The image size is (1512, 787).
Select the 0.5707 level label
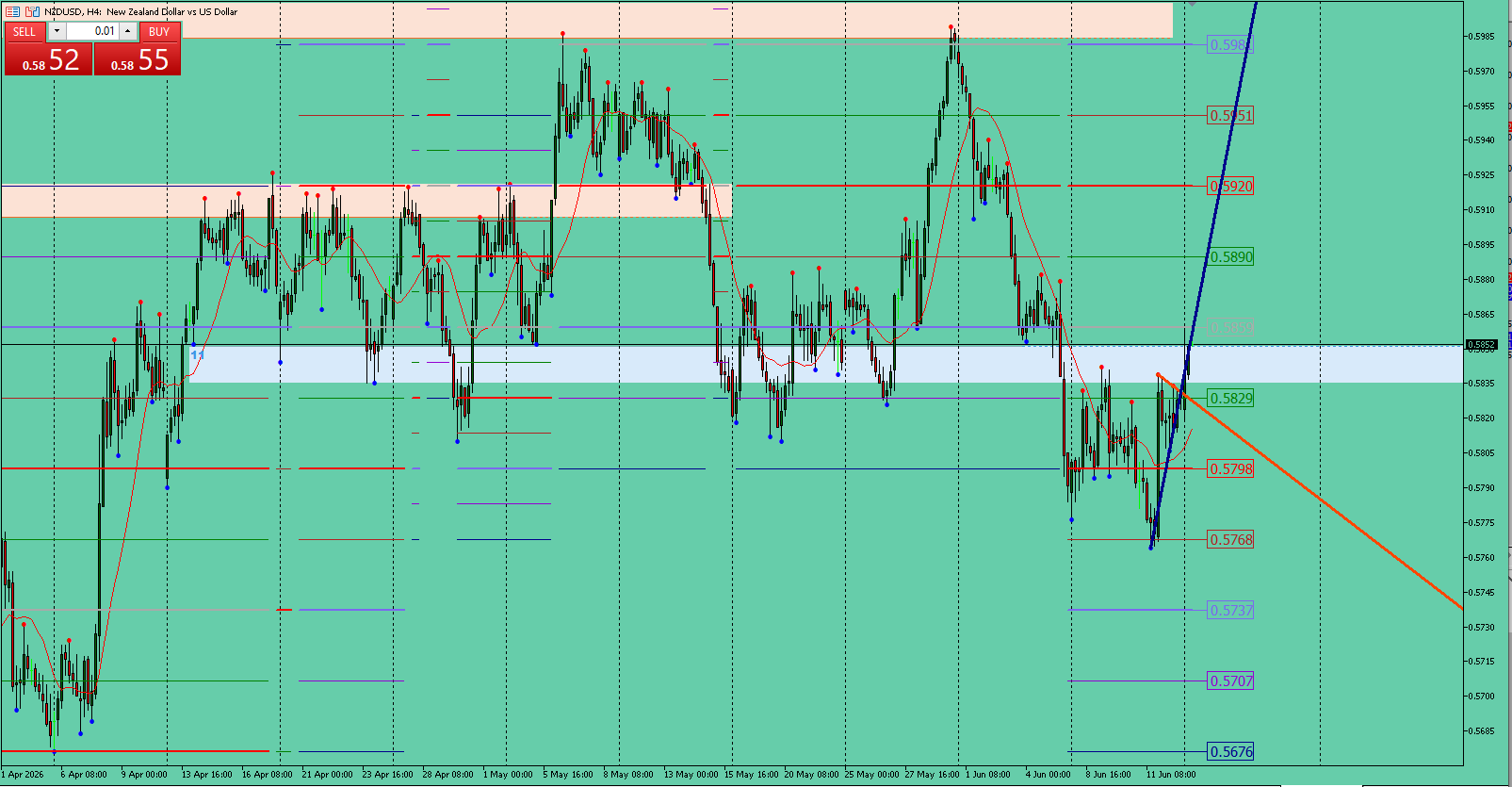(1231, 681)
